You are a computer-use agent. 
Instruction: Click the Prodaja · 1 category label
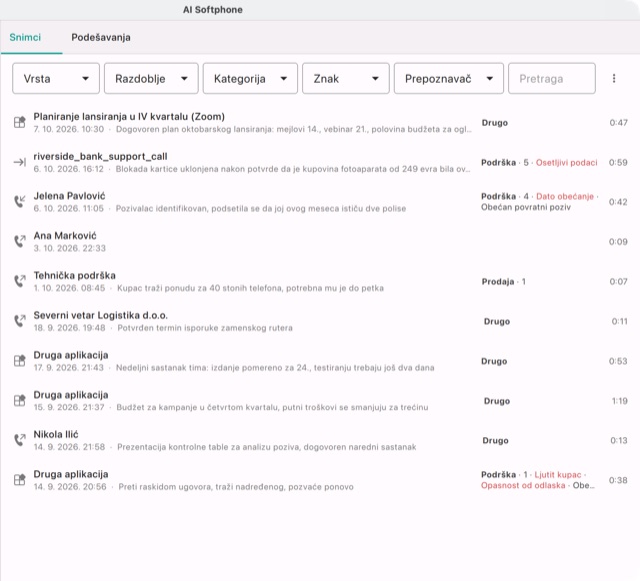[504, 282]
